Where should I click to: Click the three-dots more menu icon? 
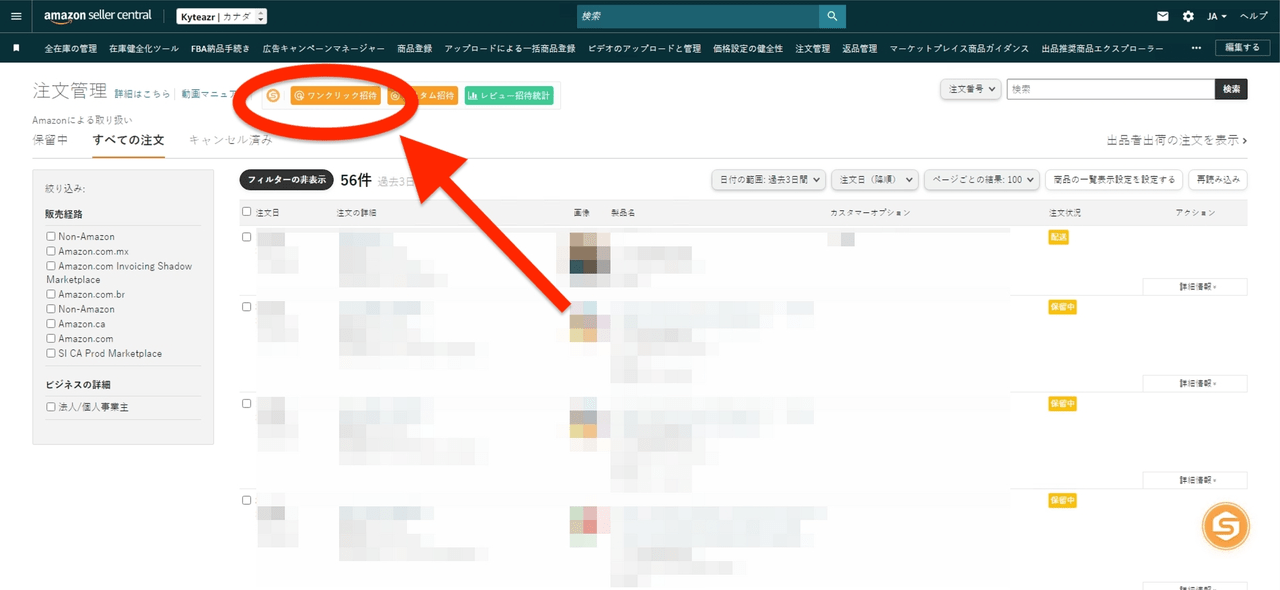[1196, 48]
